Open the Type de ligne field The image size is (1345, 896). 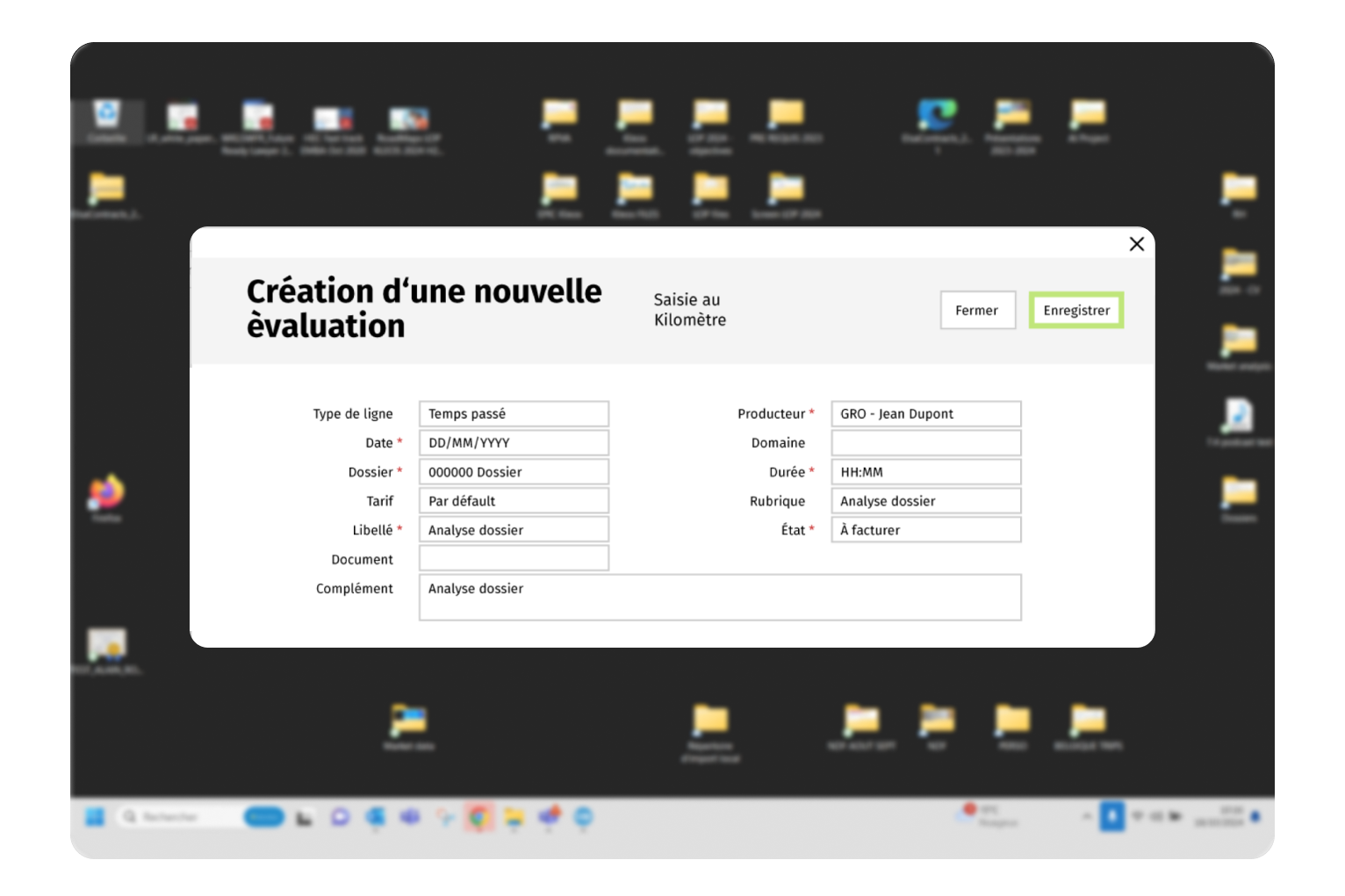click(x=514, y=414)
